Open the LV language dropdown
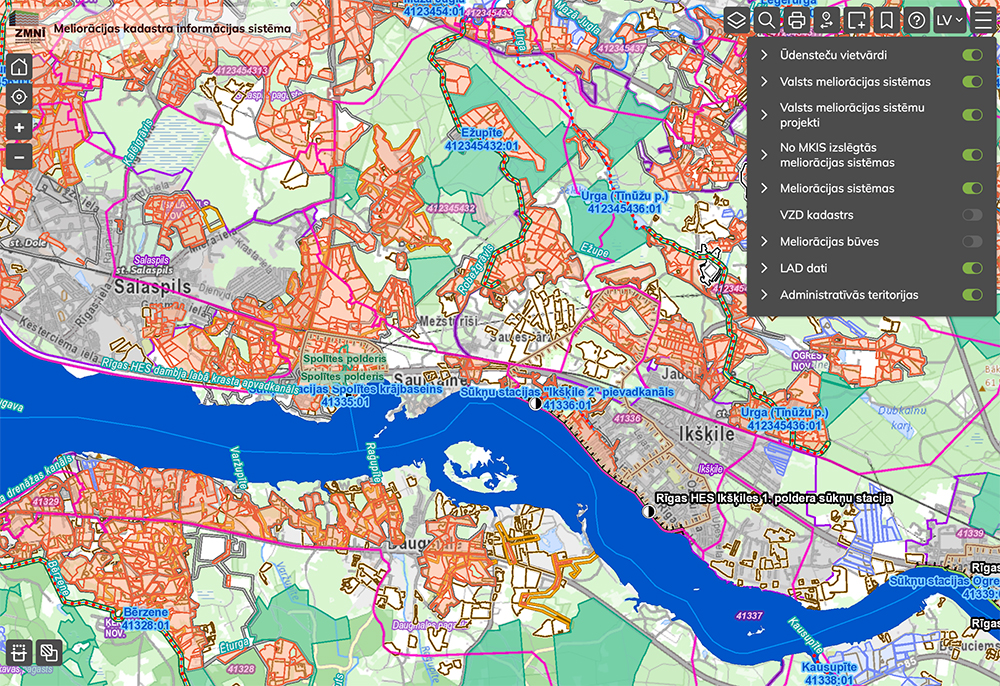 pos(949,20)
